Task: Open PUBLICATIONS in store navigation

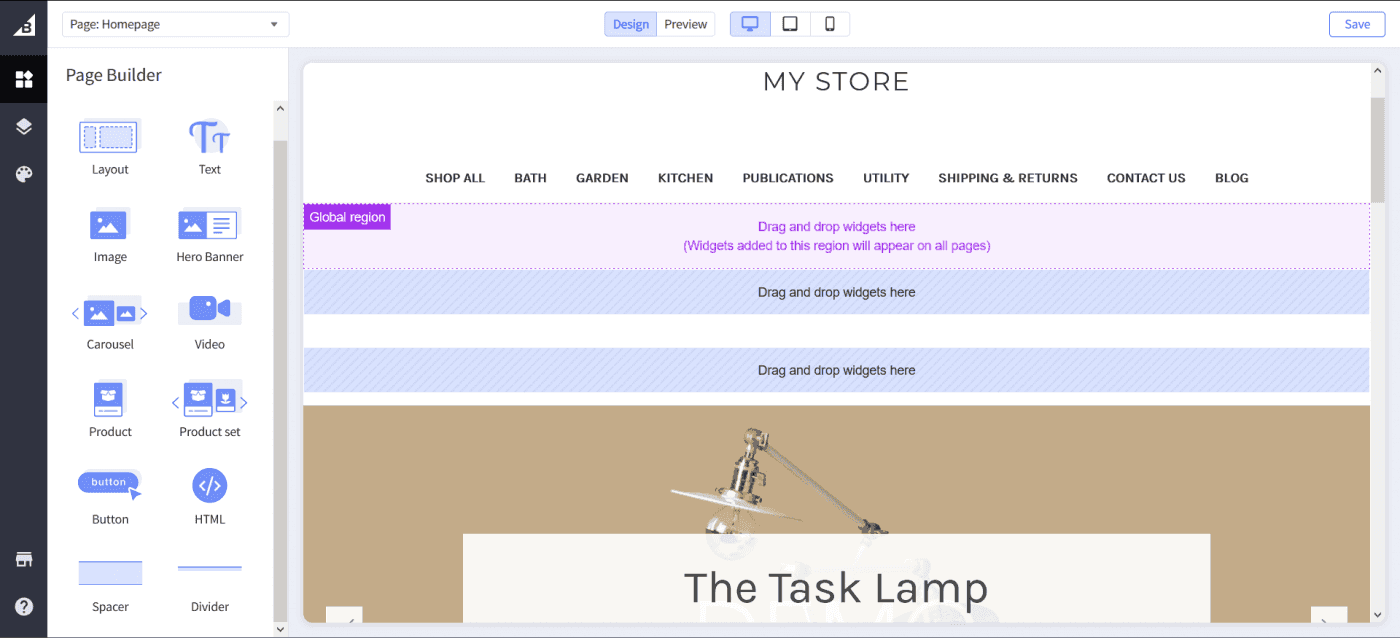Action: click(x=788, y=178)
